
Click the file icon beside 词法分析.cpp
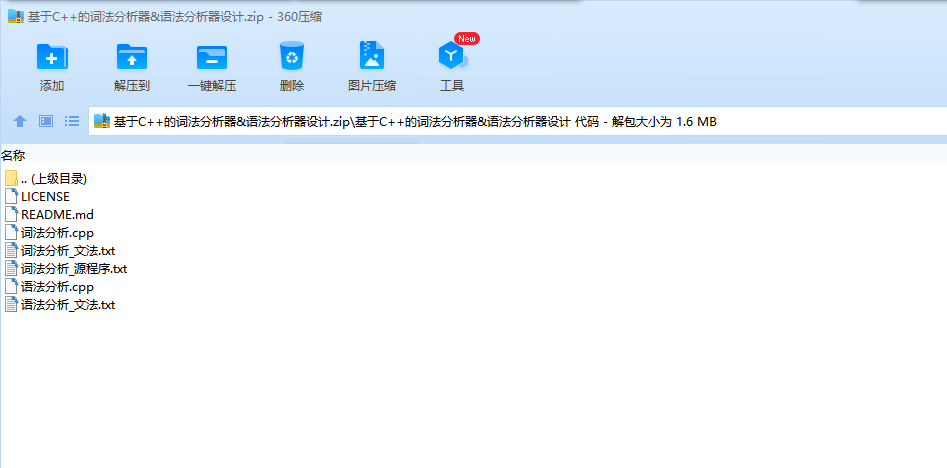[x=11, y=232]
